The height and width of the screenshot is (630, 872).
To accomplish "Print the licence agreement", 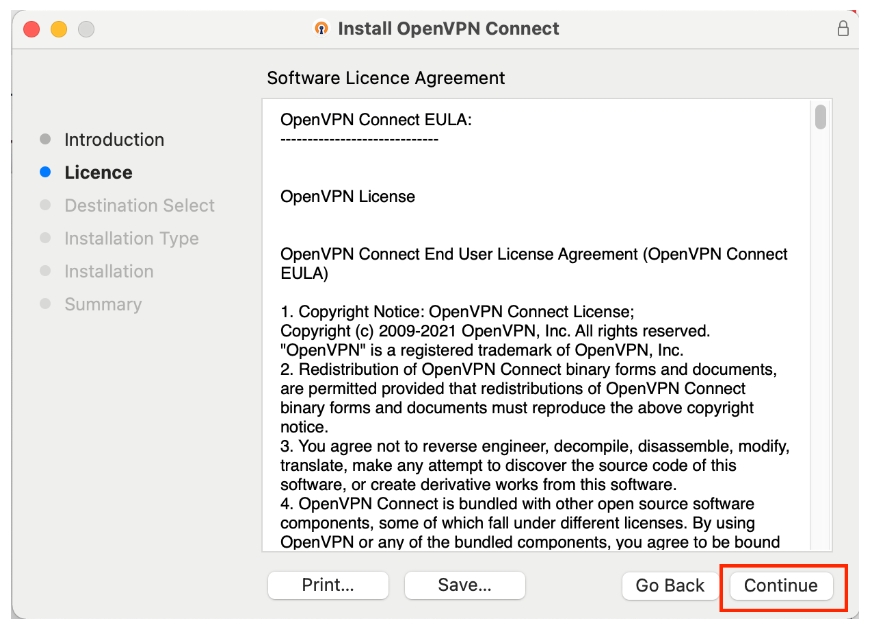I will pyautogui.click(x=328, y=586).
